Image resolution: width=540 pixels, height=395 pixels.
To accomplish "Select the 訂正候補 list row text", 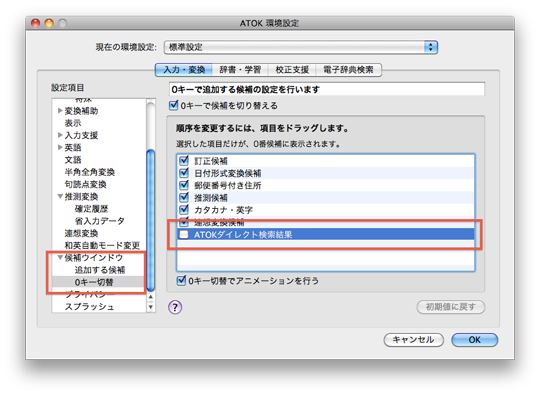I will click(211, 161).
